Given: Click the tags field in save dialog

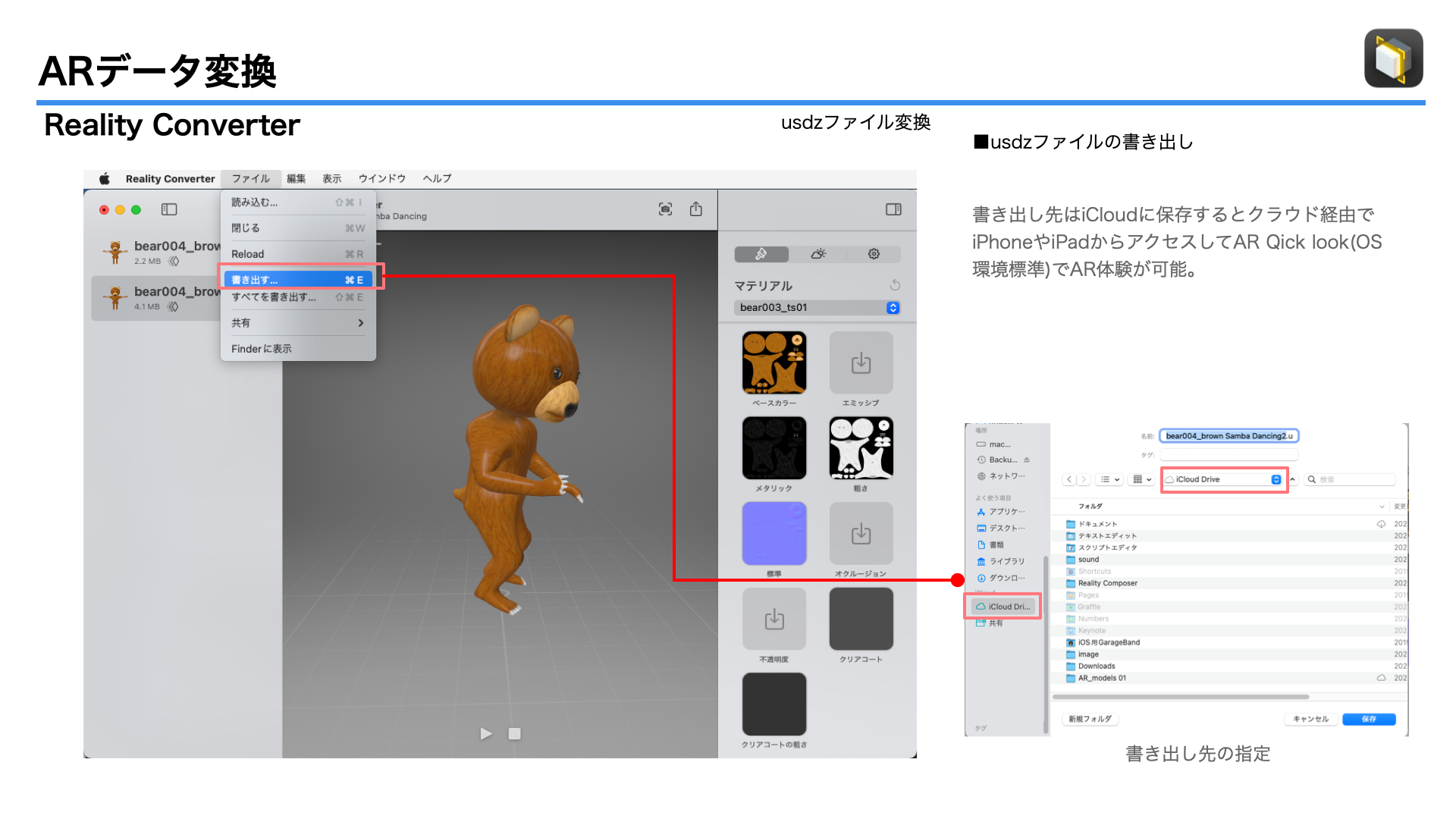Looking at the screenshot, I should tap(1229, 455).
